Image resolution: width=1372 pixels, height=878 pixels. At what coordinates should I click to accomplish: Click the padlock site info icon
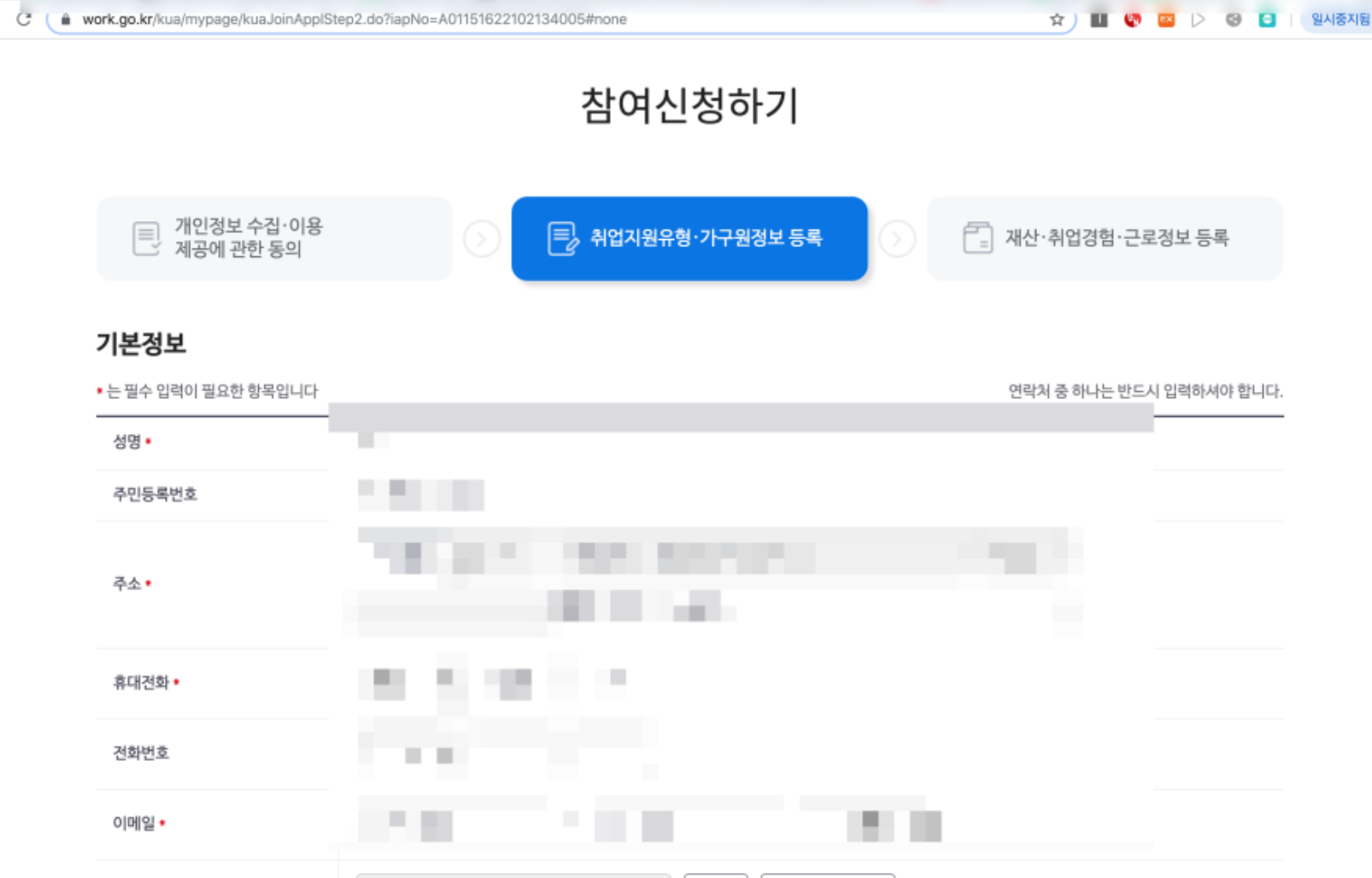point(66,19)
